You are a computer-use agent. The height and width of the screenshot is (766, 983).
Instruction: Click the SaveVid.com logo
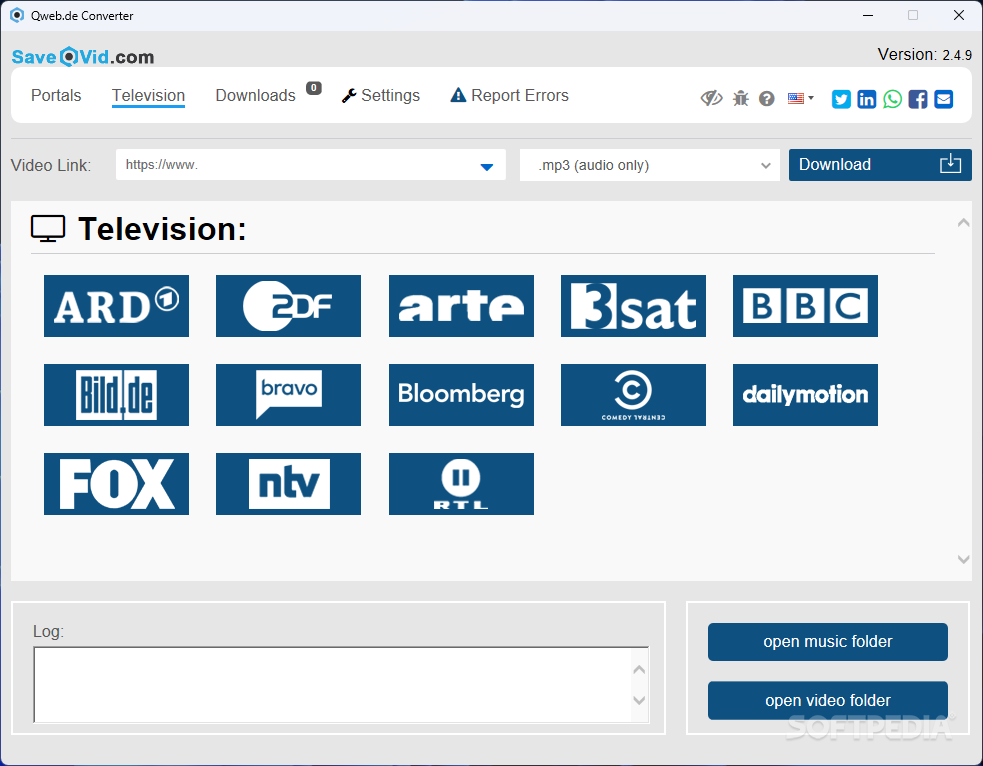(x=83, y=57)
